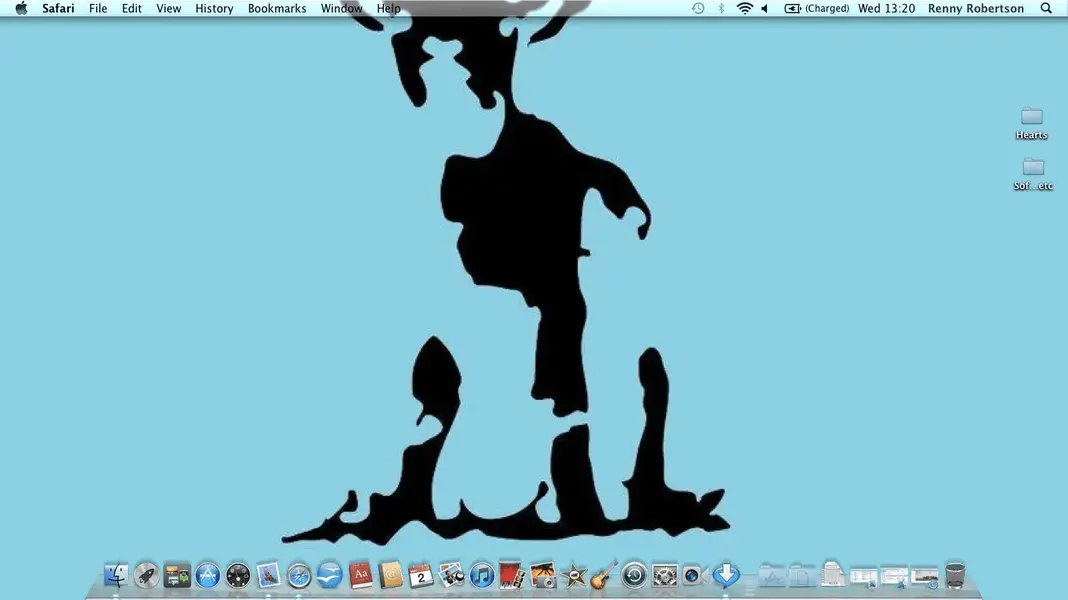Open the Dictionary app

point(361,575)
